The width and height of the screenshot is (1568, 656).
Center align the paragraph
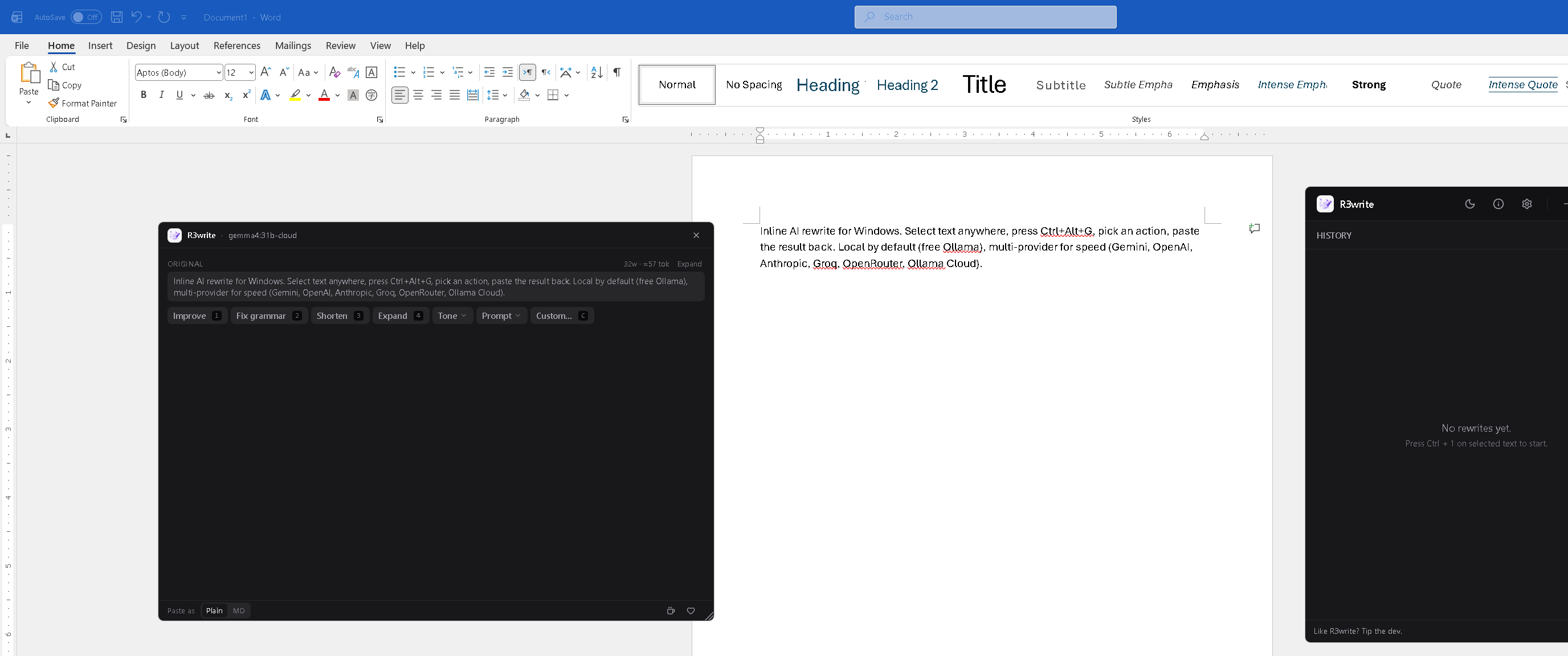coord(418,95)
